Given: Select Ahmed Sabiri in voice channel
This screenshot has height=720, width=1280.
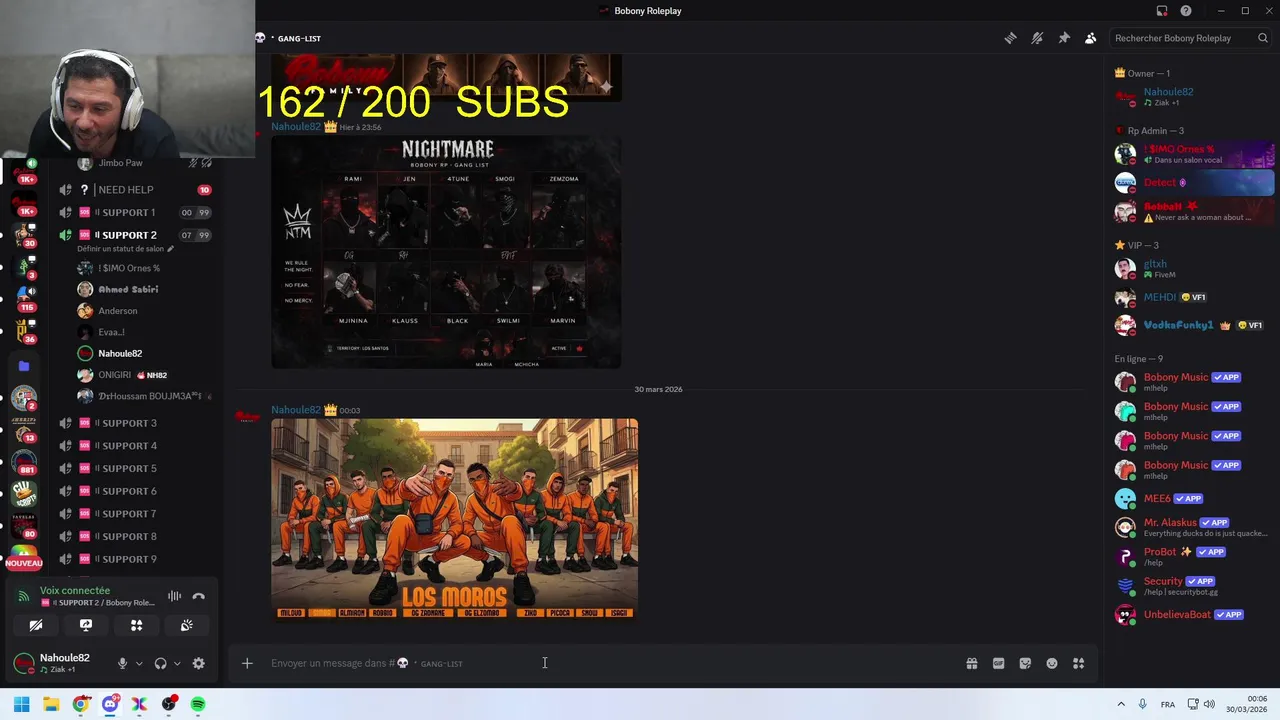Looking at the screenshot, I should pos(128,289).
